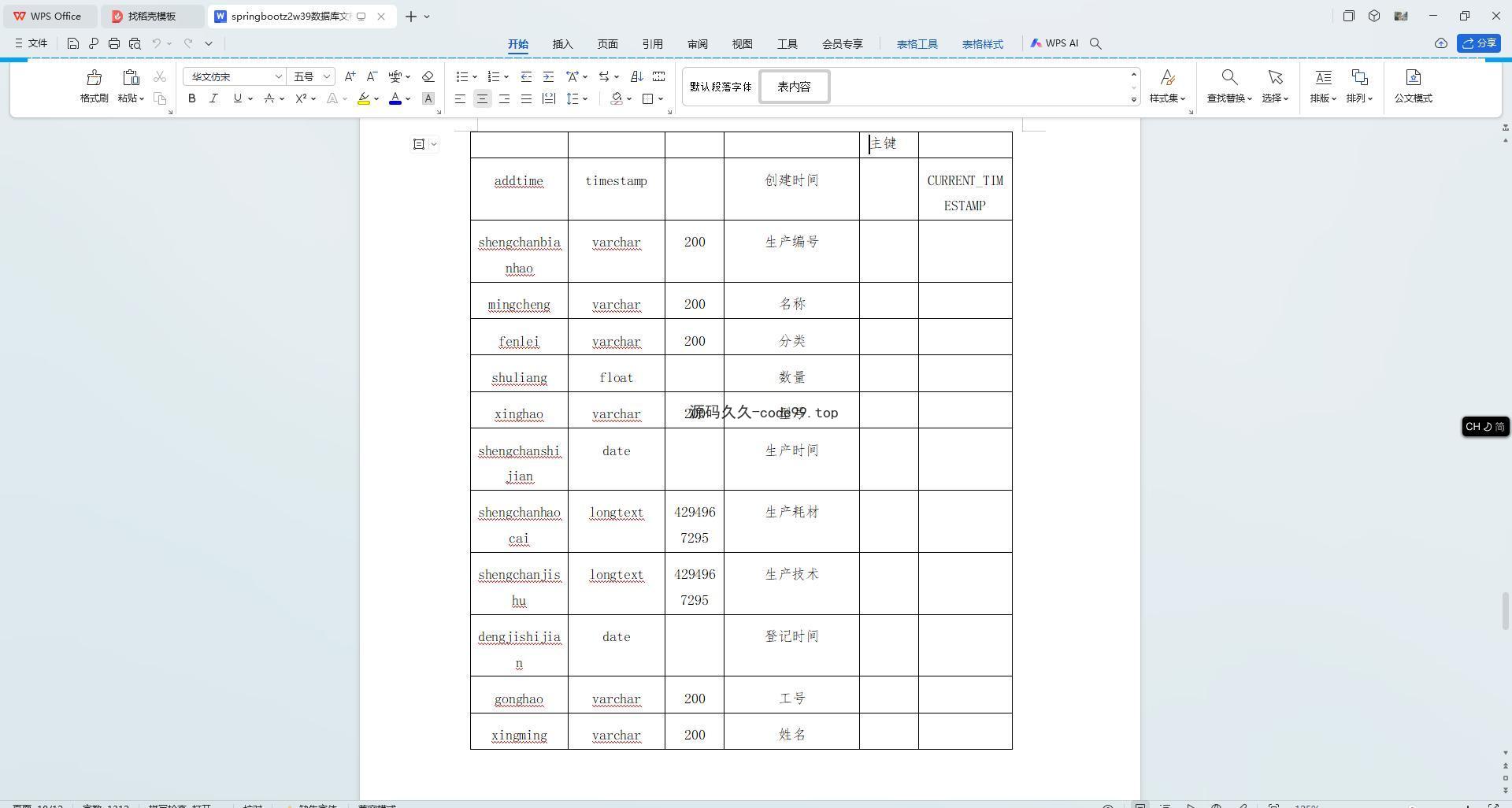Expand numbered list style dropdown

506,76
